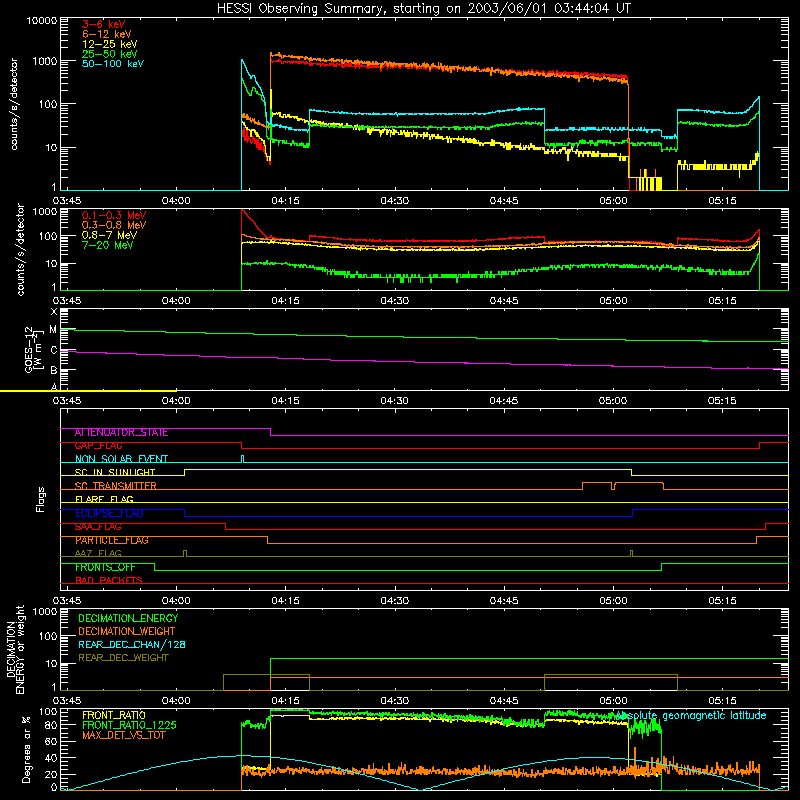Viewport: 800px width, 800px height.
Task: Click the 0.3-0.8 MeV legend label
Action: [114, 225]
